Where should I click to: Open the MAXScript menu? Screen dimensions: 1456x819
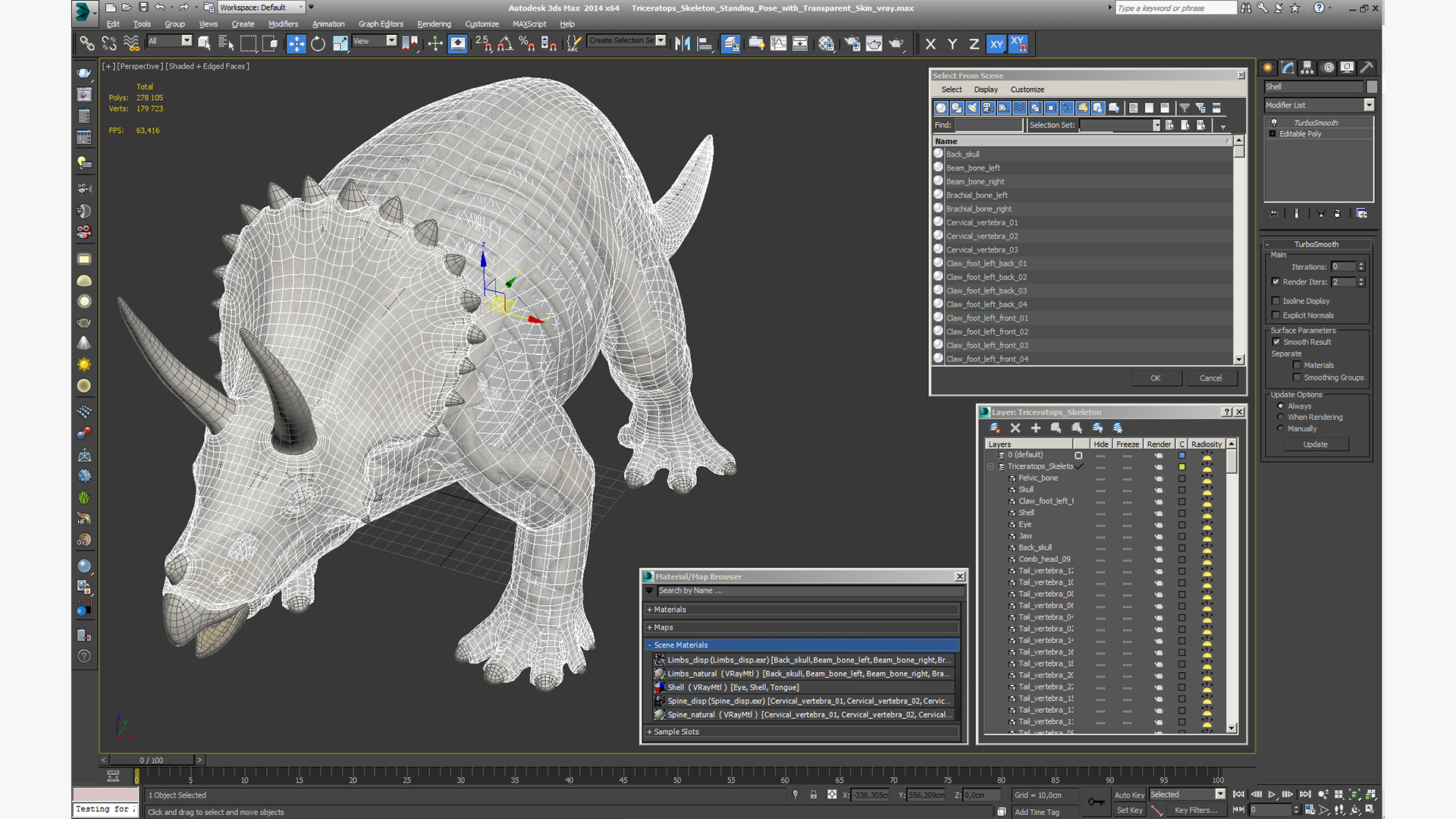[x=529, y=24]
